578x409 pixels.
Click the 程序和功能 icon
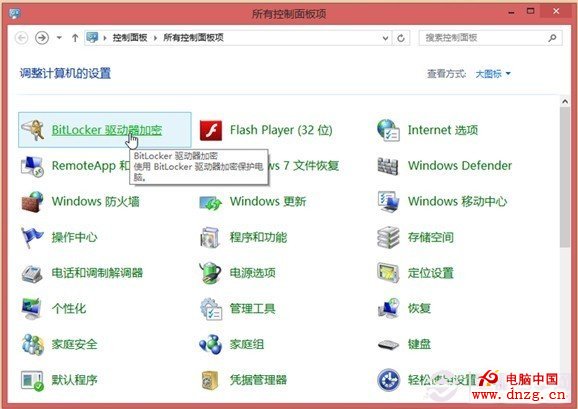pos(210,238)
